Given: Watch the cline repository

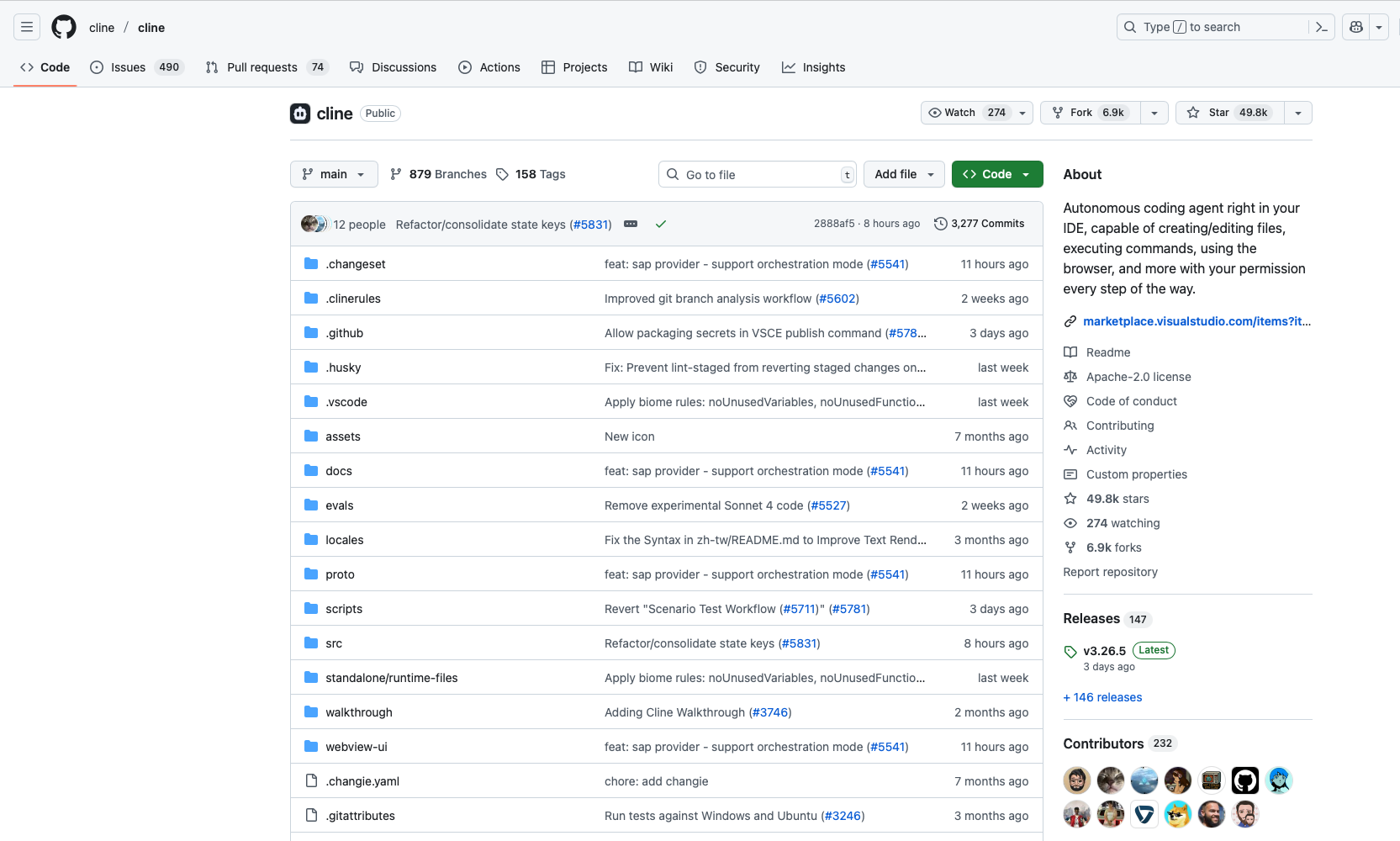Looking at the screenshot, I should (x=967, y=113).
